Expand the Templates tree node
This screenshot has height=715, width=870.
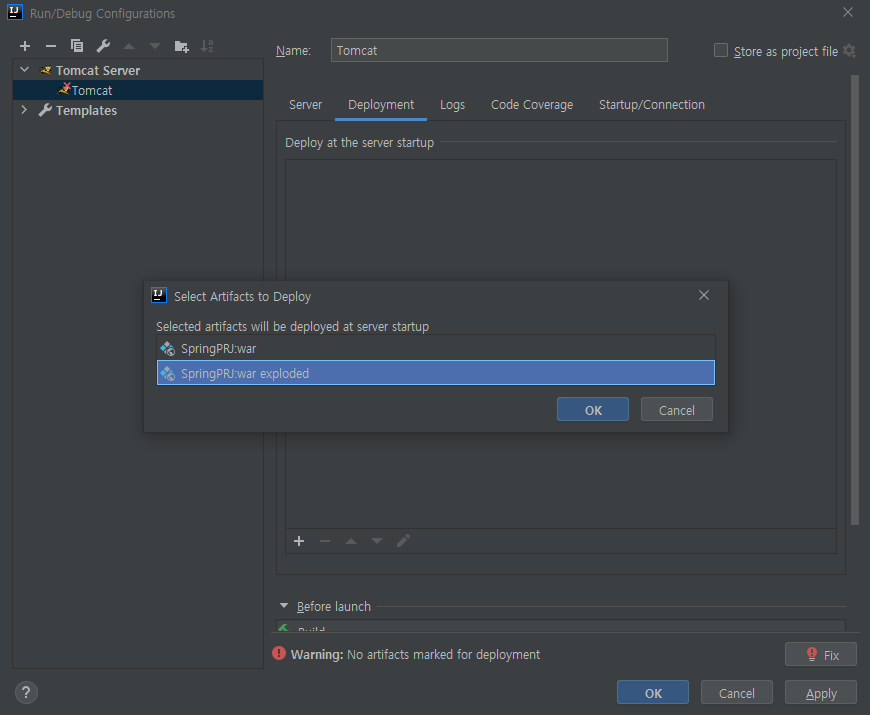[24, 110]
